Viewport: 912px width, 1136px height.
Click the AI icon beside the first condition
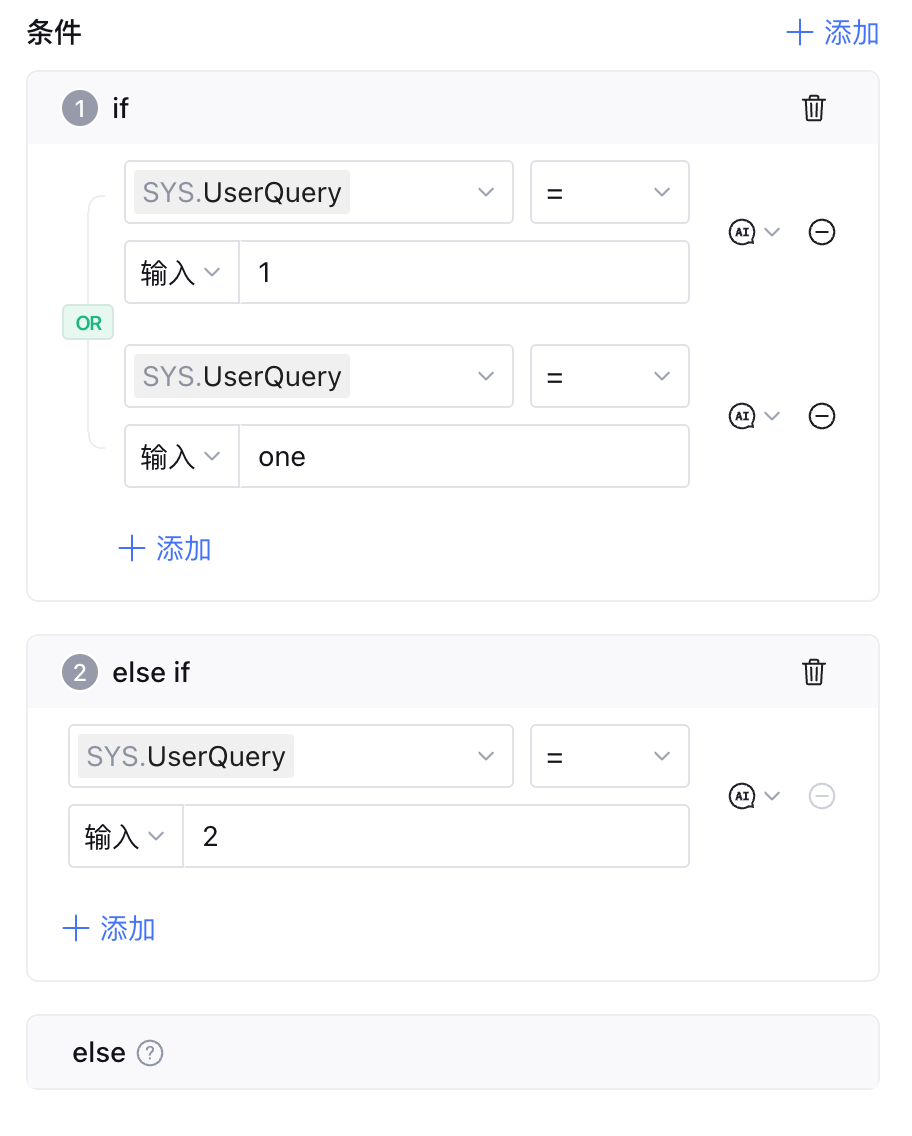click(x=742, y=233)
